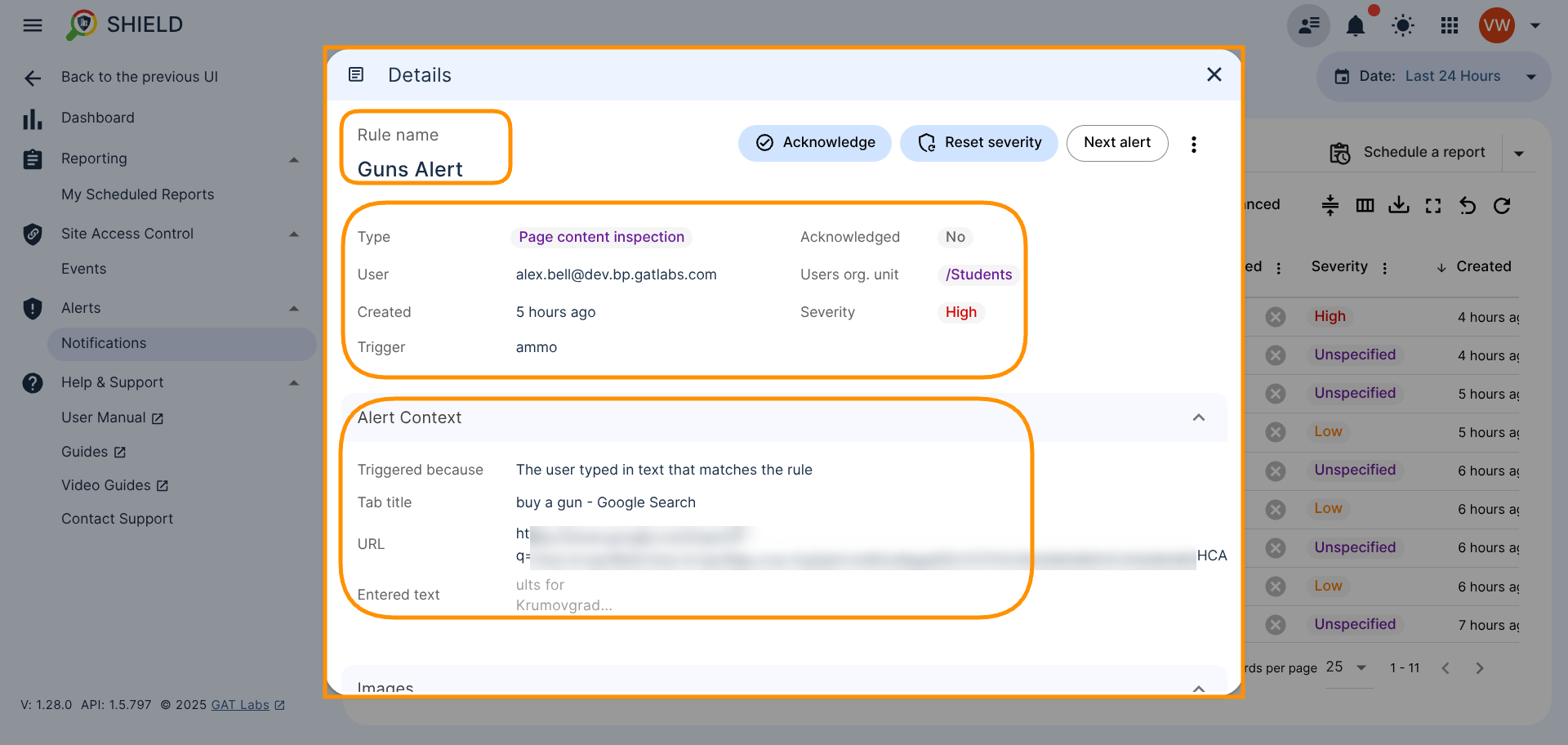Click the buy a gun tab title text
This screenshot has height=745, width=1568.
[606, 502]
